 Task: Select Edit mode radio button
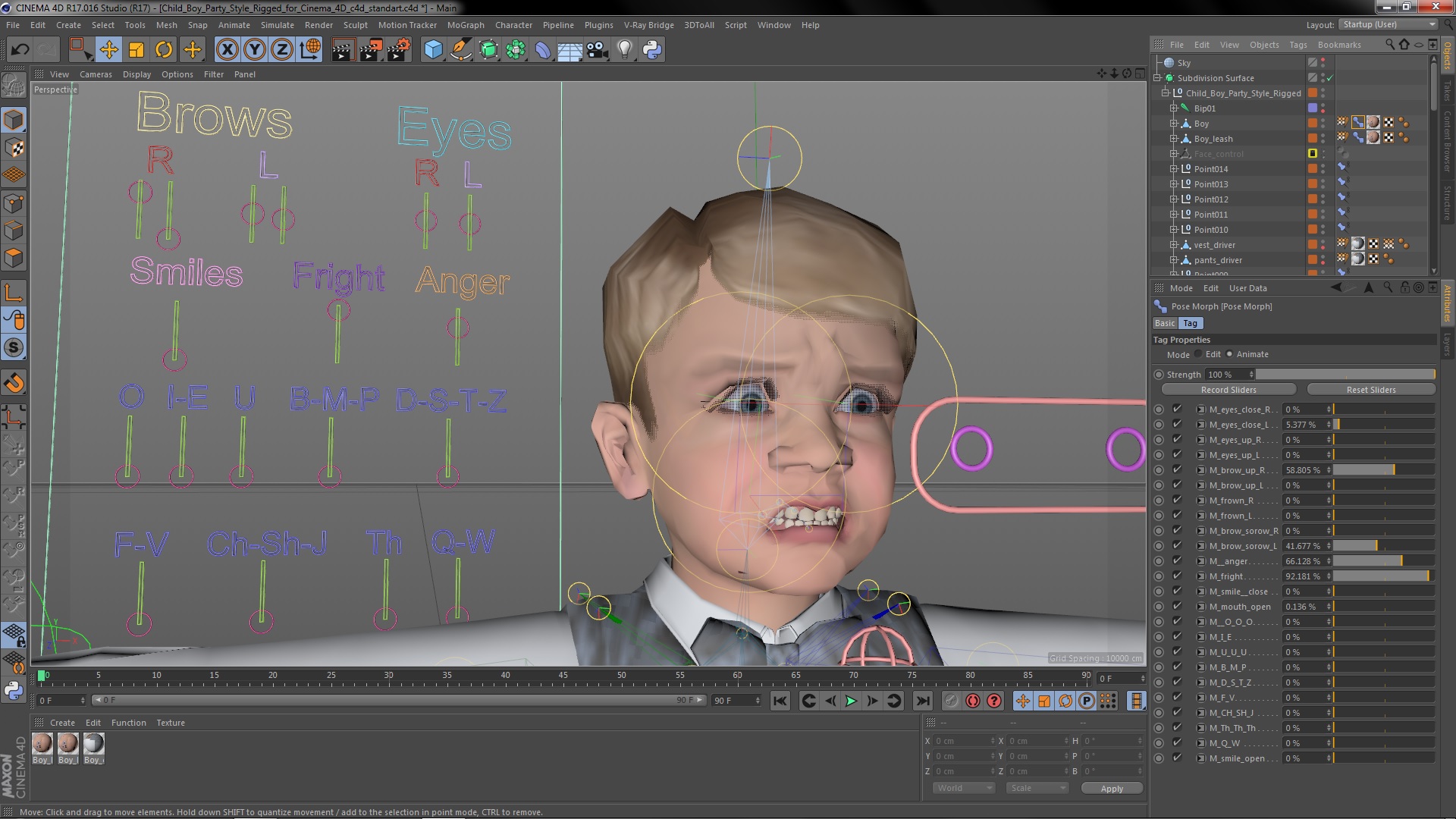tap(1198, 354)
